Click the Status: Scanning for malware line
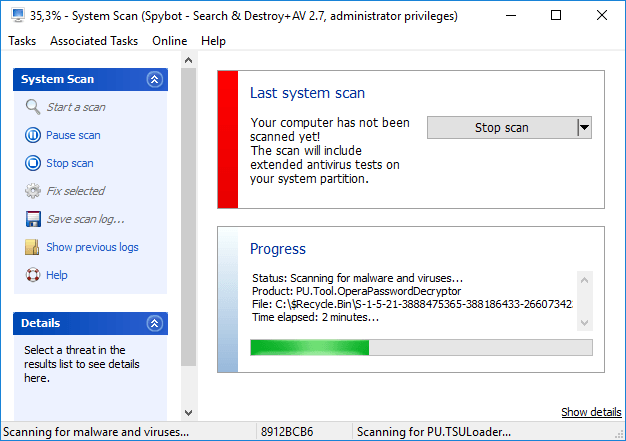This screenshot has height=441, width=626. coord(357,278)
